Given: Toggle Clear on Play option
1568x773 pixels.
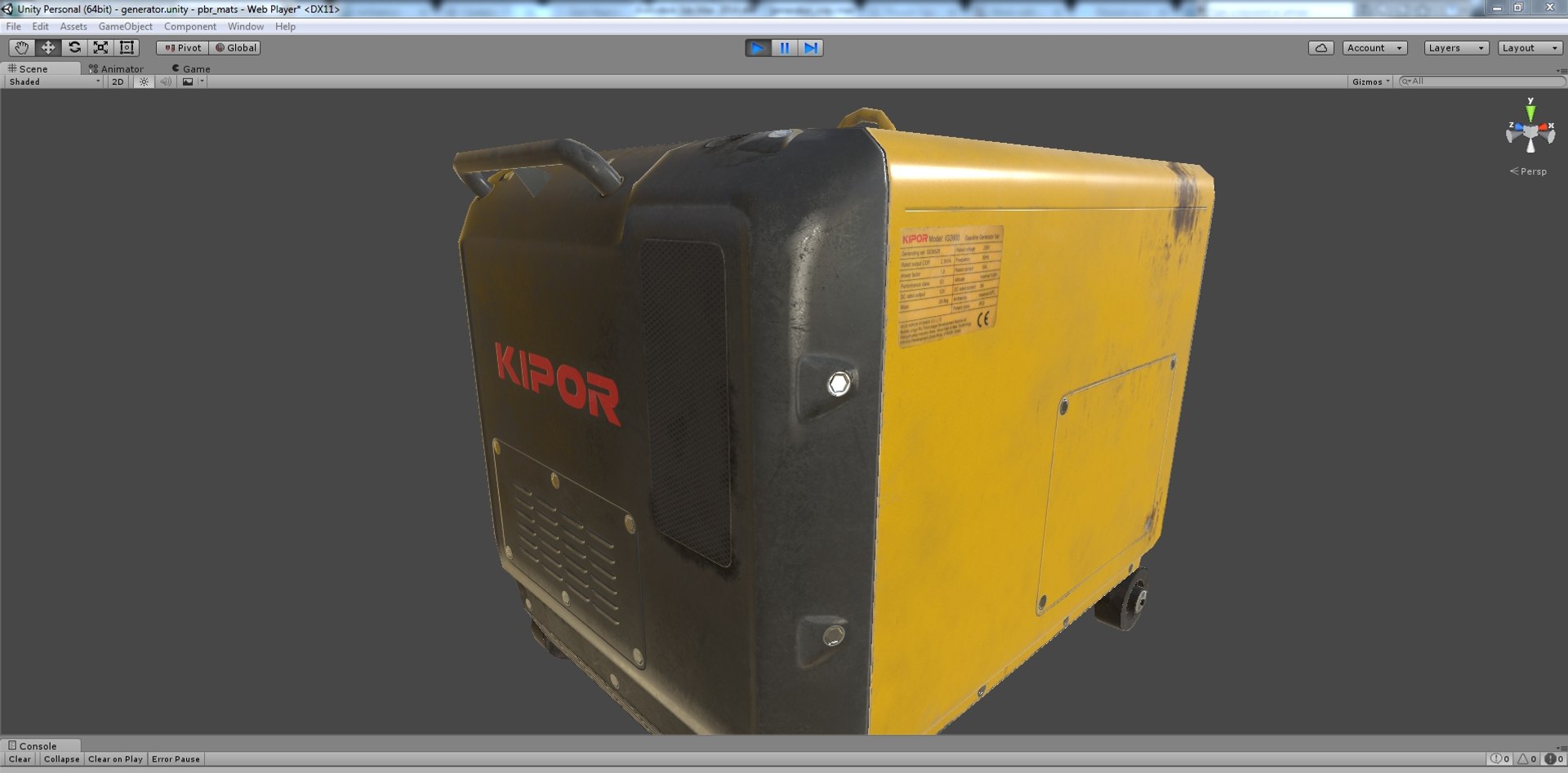Looking at the screenshot, I should [115, 759].
